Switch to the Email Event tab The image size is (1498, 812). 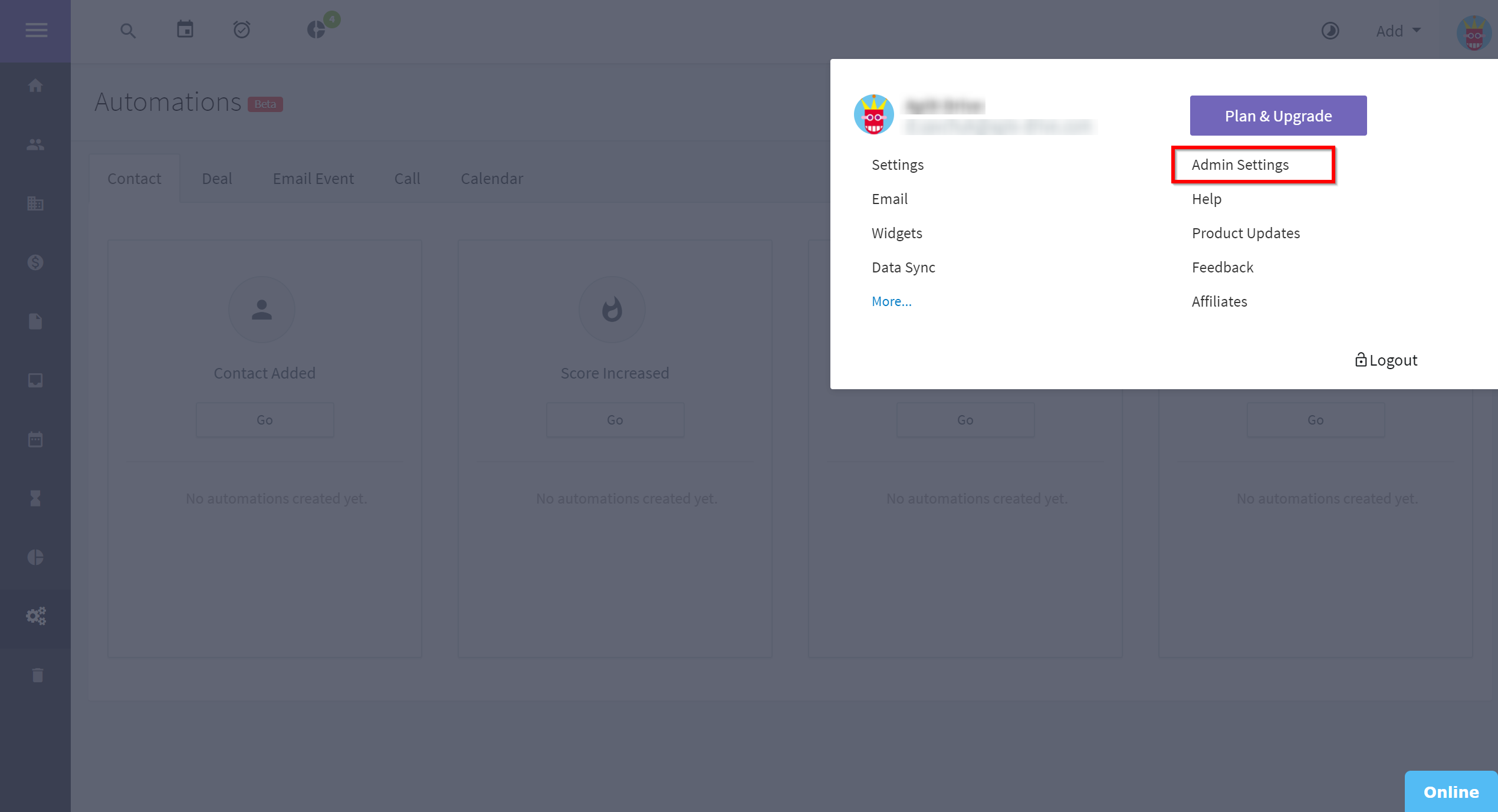coord(313,178)
